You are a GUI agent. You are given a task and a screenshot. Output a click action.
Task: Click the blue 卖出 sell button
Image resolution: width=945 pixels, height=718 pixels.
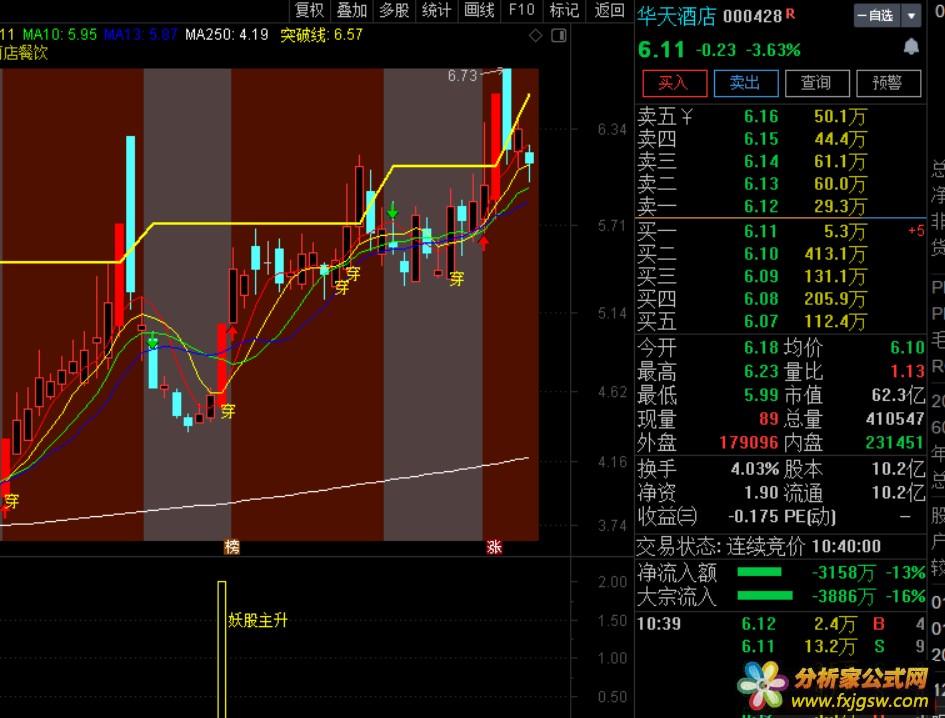point(746,83)
